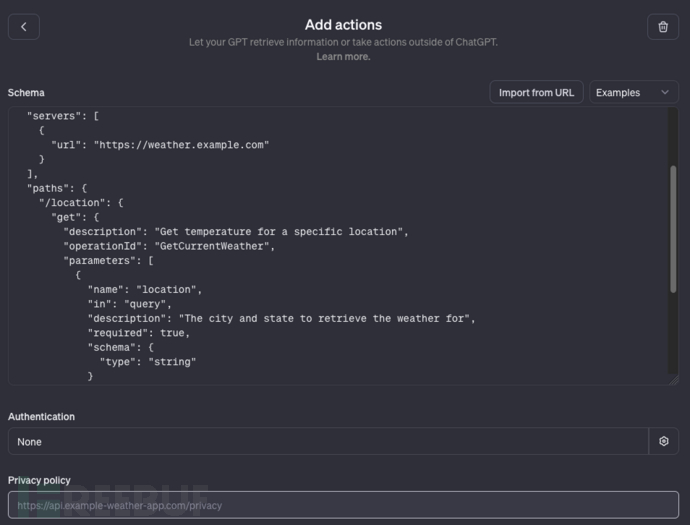Click the weather.example.com url line
Viewport: 690px width, 525px height.
[160, 145]
